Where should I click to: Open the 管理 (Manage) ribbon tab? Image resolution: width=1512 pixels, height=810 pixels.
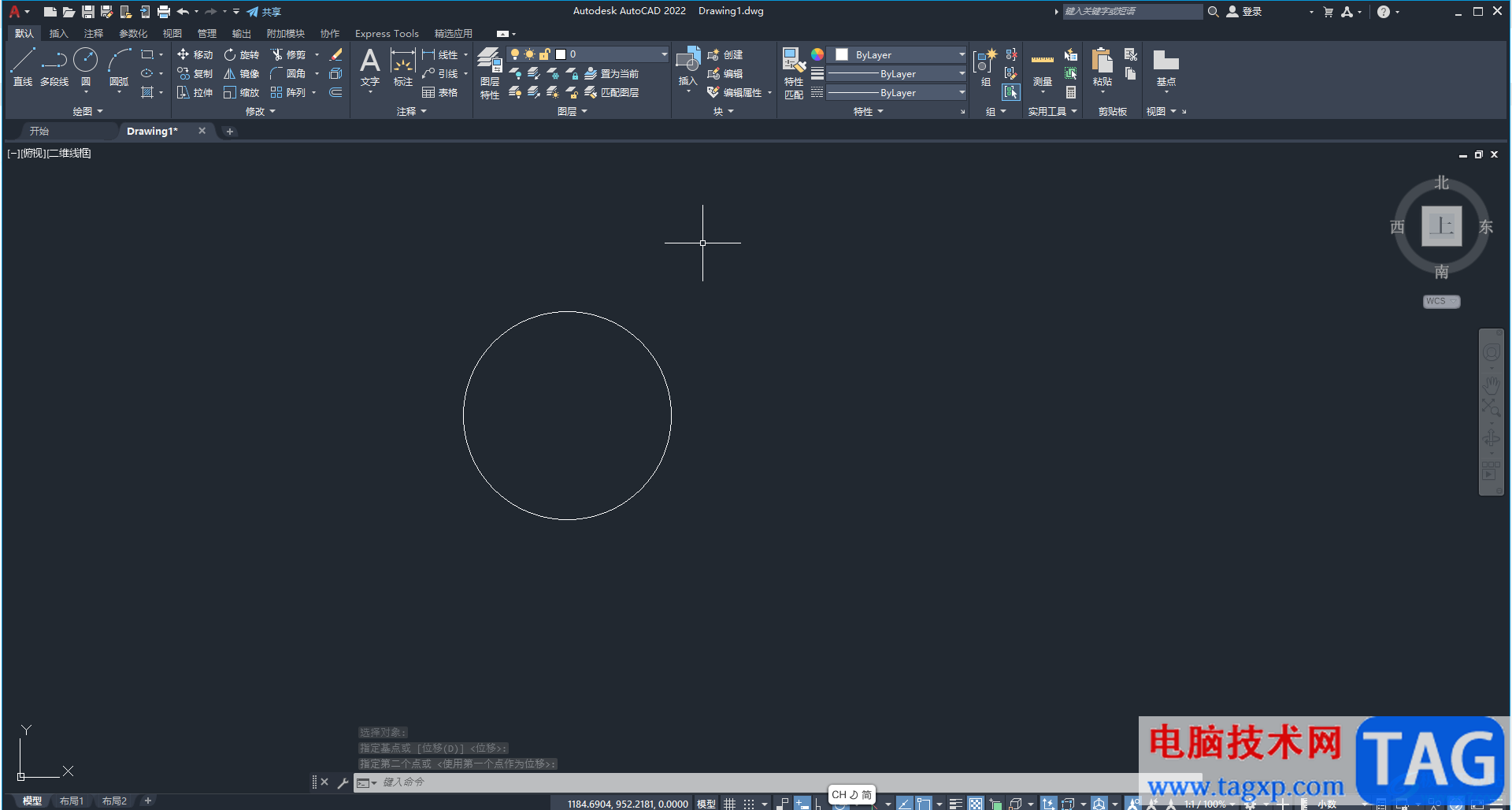coord(206,33)
